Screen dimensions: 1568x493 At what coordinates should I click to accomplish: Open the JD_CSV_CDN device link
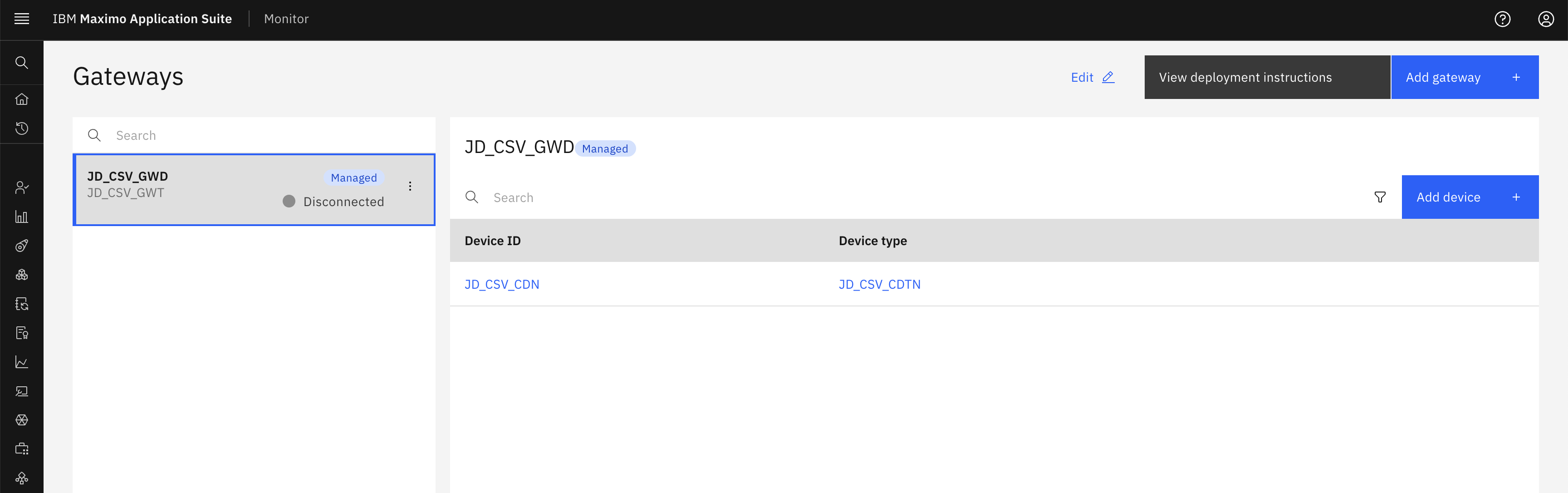point(501,285)
